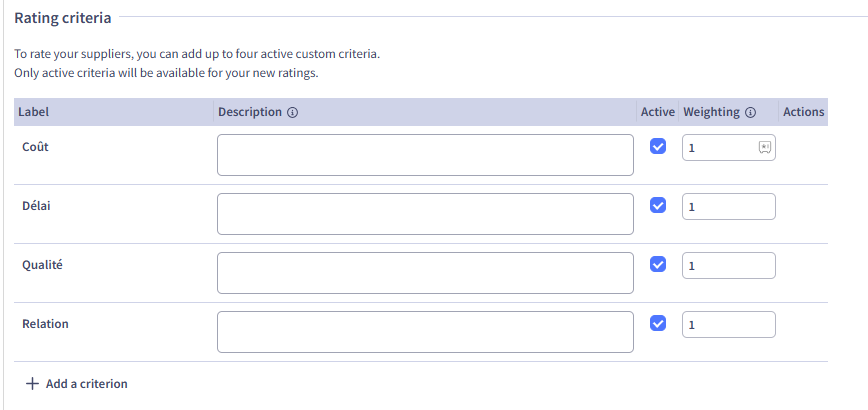Viewport: 868px width, 410px height.
Task: Click the small icon inside Coût weighting field
Action: pos(764,147)
